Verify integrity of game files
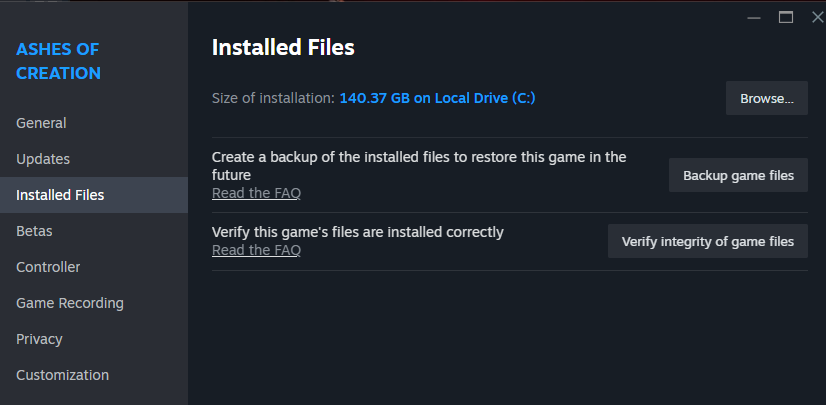The image size is (826, 405). [x=707, y=241]
